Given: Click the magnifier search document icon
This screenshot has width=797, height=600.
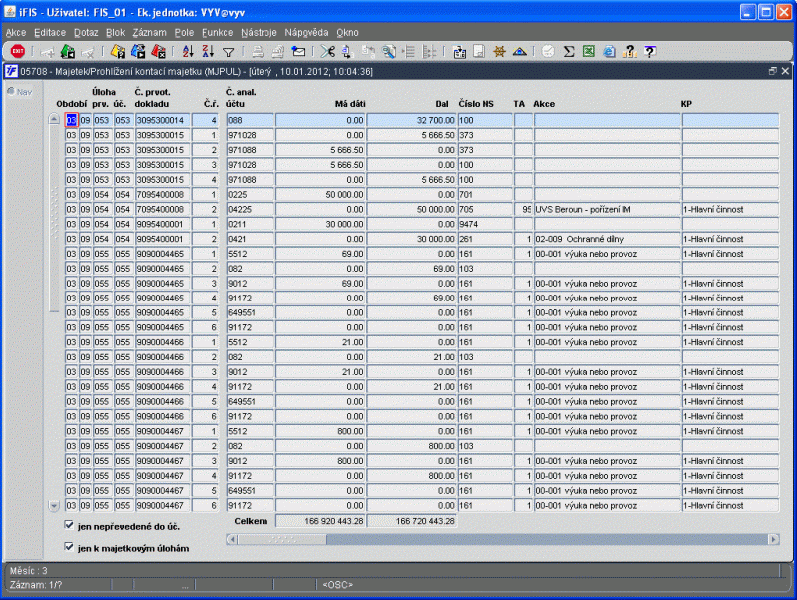Looking at the screenshot, I should point(389,51).
